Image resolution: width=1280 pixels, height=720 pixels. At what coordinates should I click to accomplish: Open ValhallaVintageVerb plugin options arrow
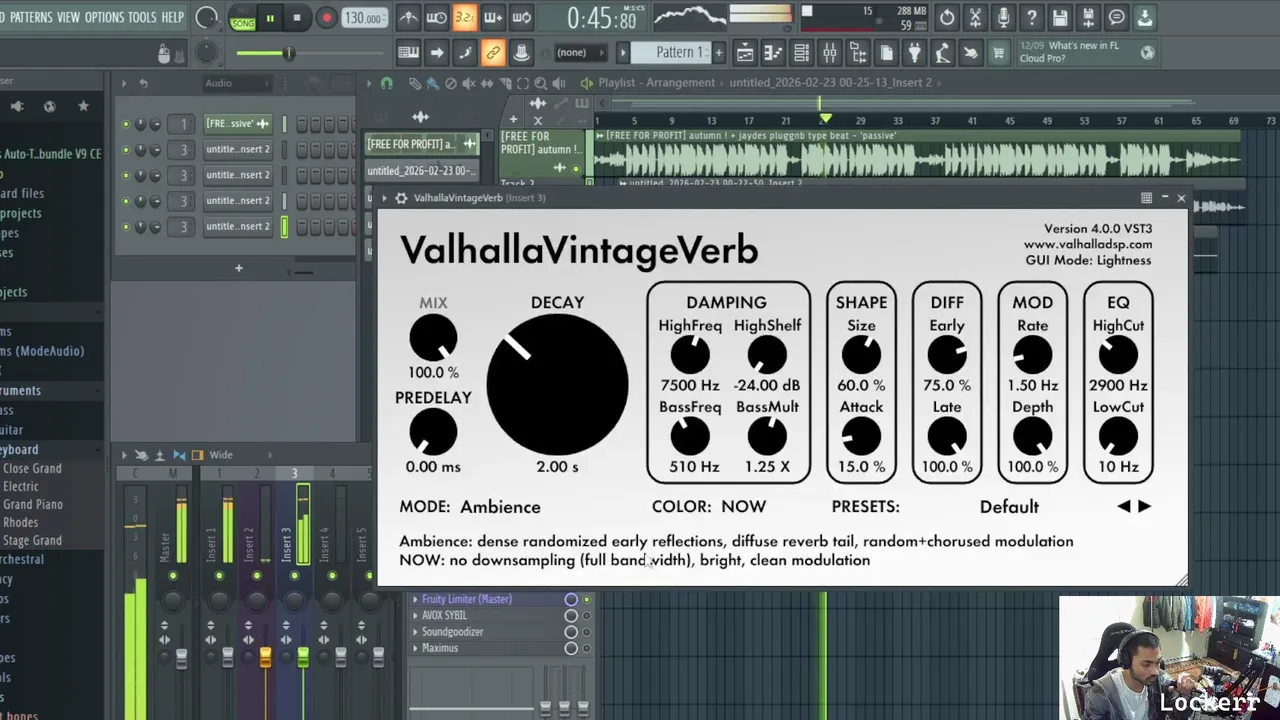click(384, 198)
